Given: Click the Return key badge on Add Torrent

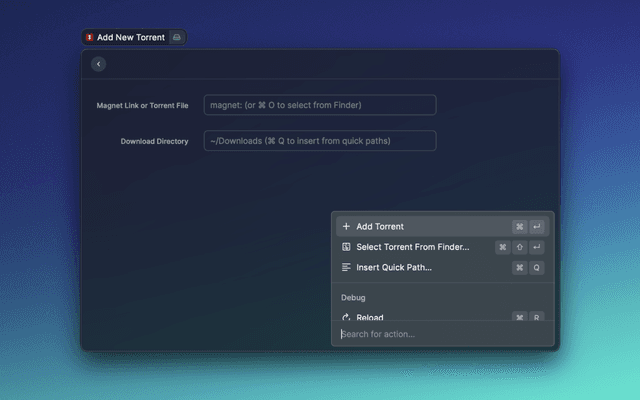Looking at the screenshot, I should [x=537, y=227].
